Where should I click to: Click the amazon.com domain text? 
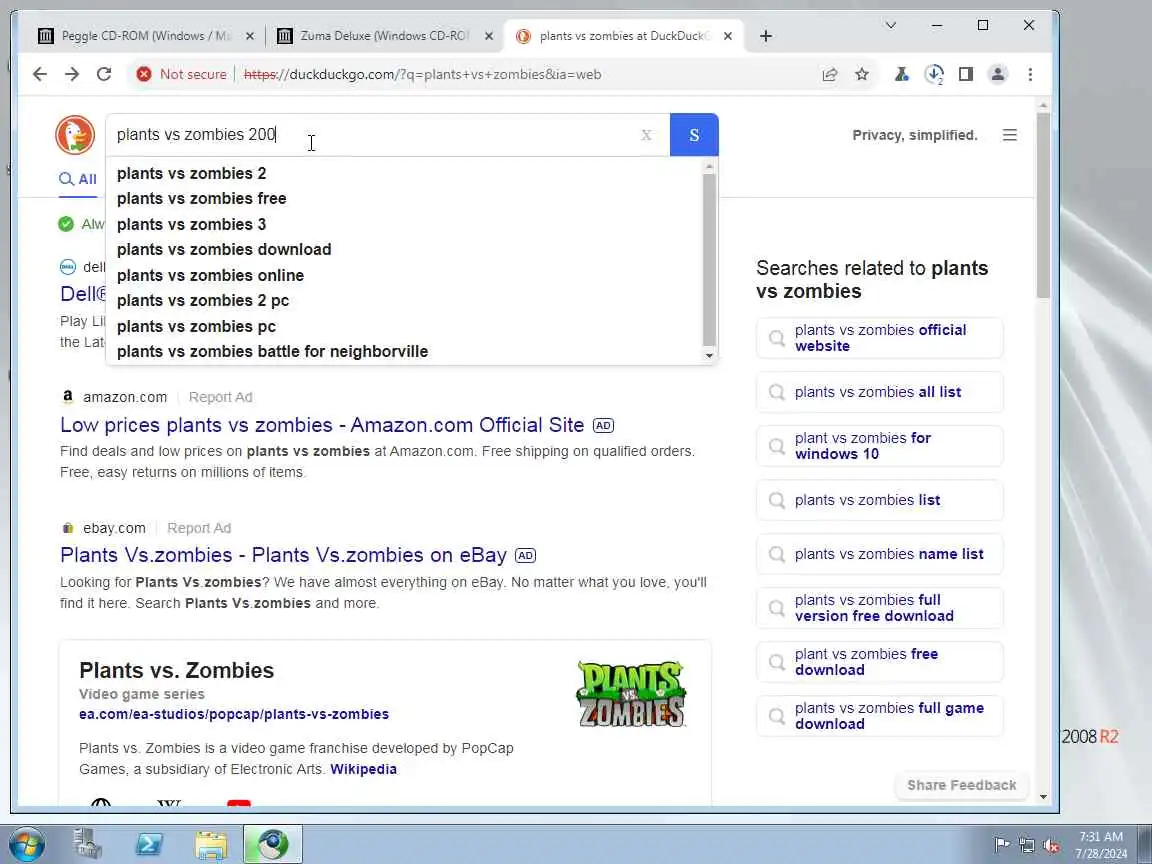125,397
